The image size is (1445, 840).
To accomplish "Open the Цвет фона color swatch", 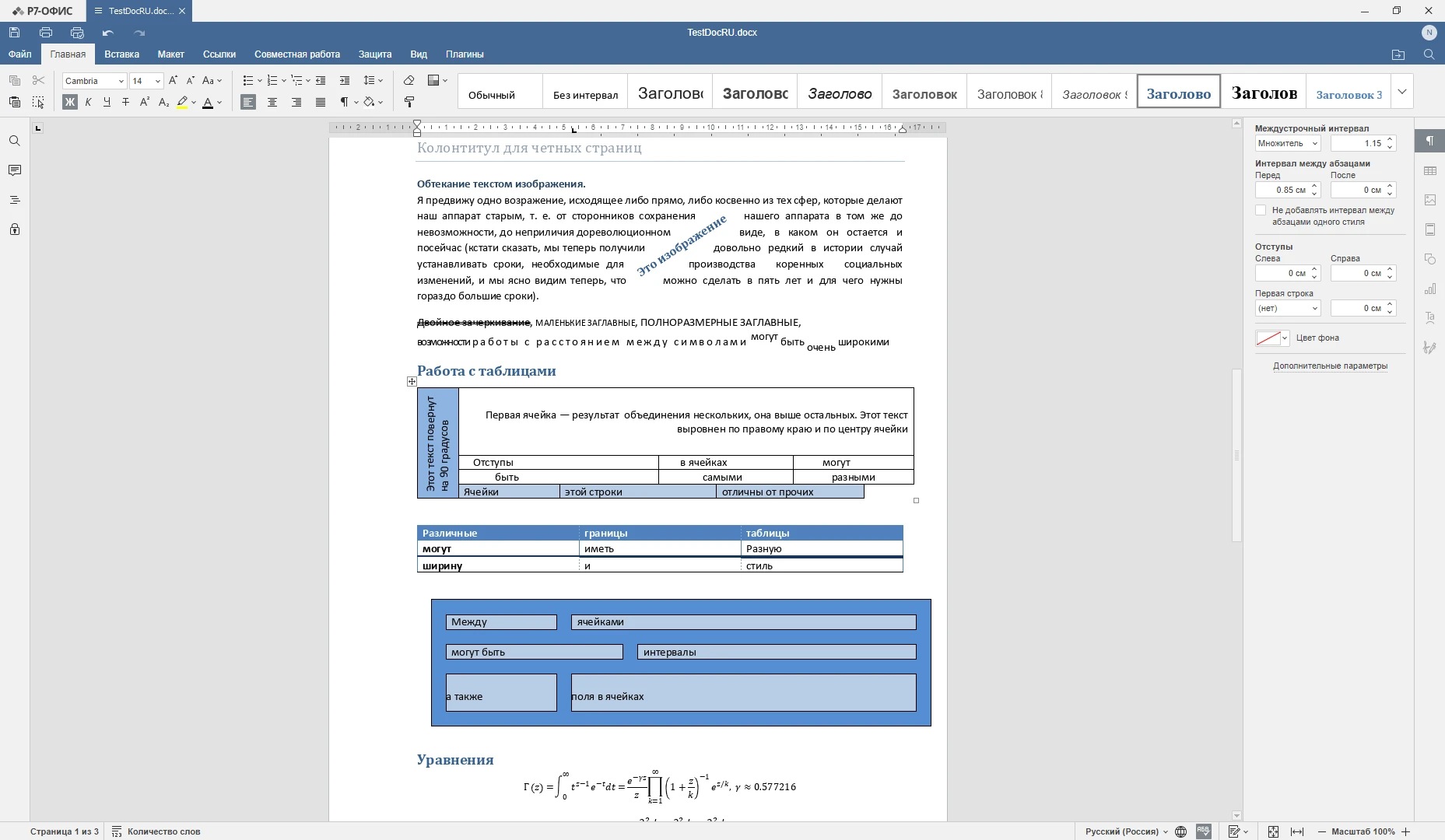I will [1272, 338].
